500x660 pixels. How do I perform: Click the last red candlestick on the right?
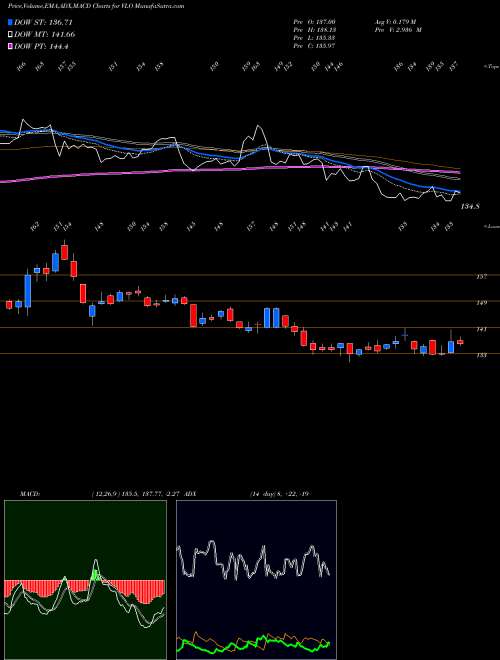[x=460, y=342]
